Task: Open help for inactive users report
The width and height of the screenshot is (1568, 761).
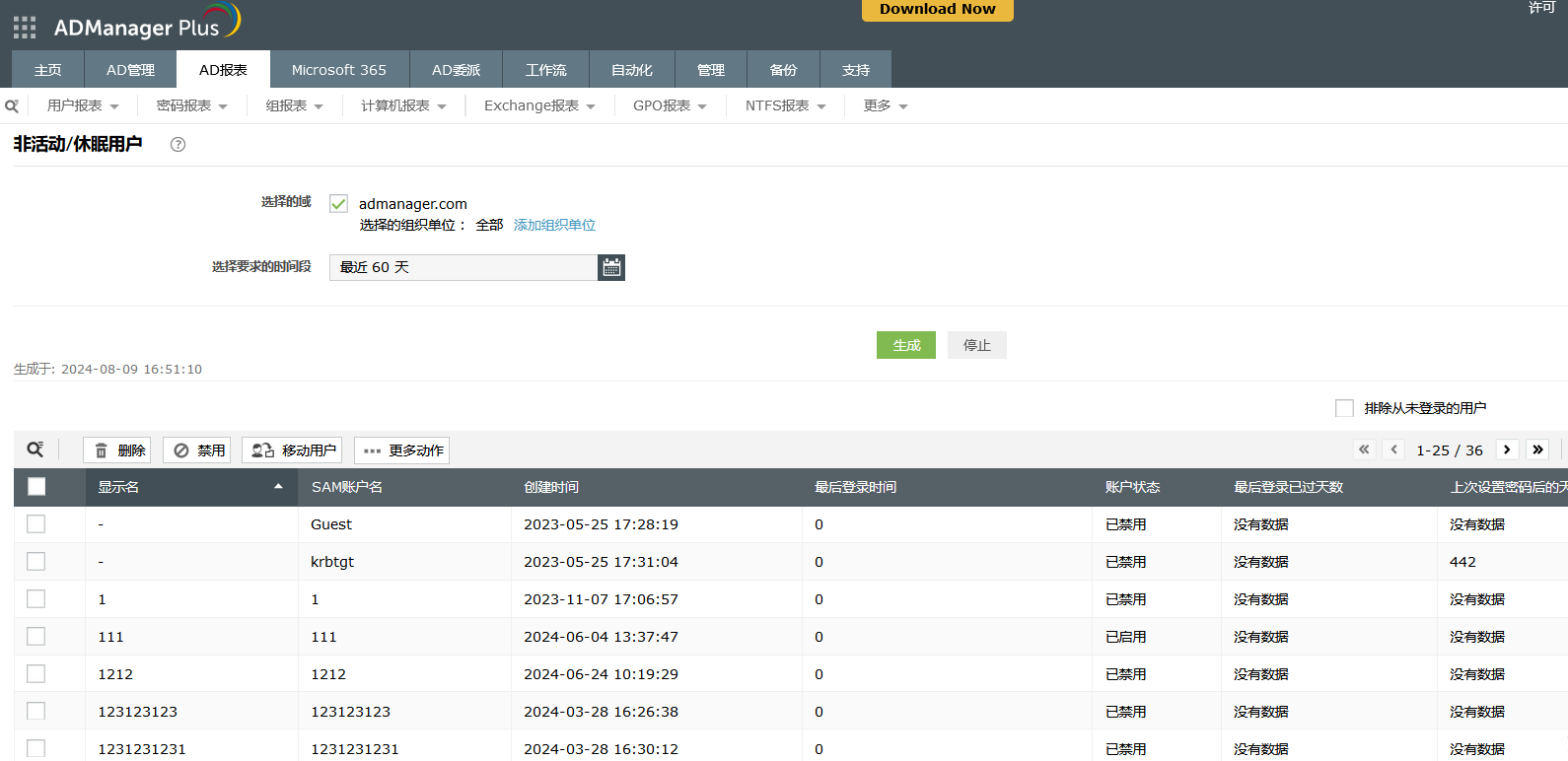Action: click(x=178, y=145)
